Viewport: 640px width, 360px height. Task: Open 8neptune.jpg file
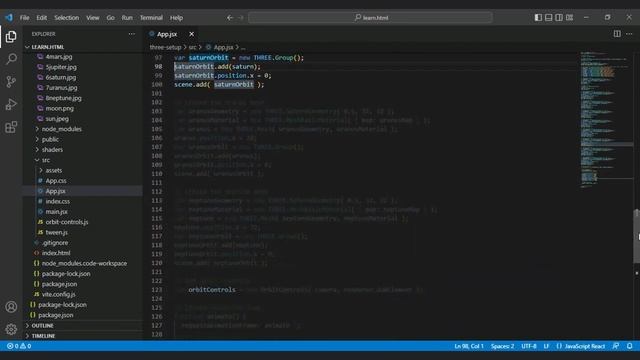tap(63, 98)
